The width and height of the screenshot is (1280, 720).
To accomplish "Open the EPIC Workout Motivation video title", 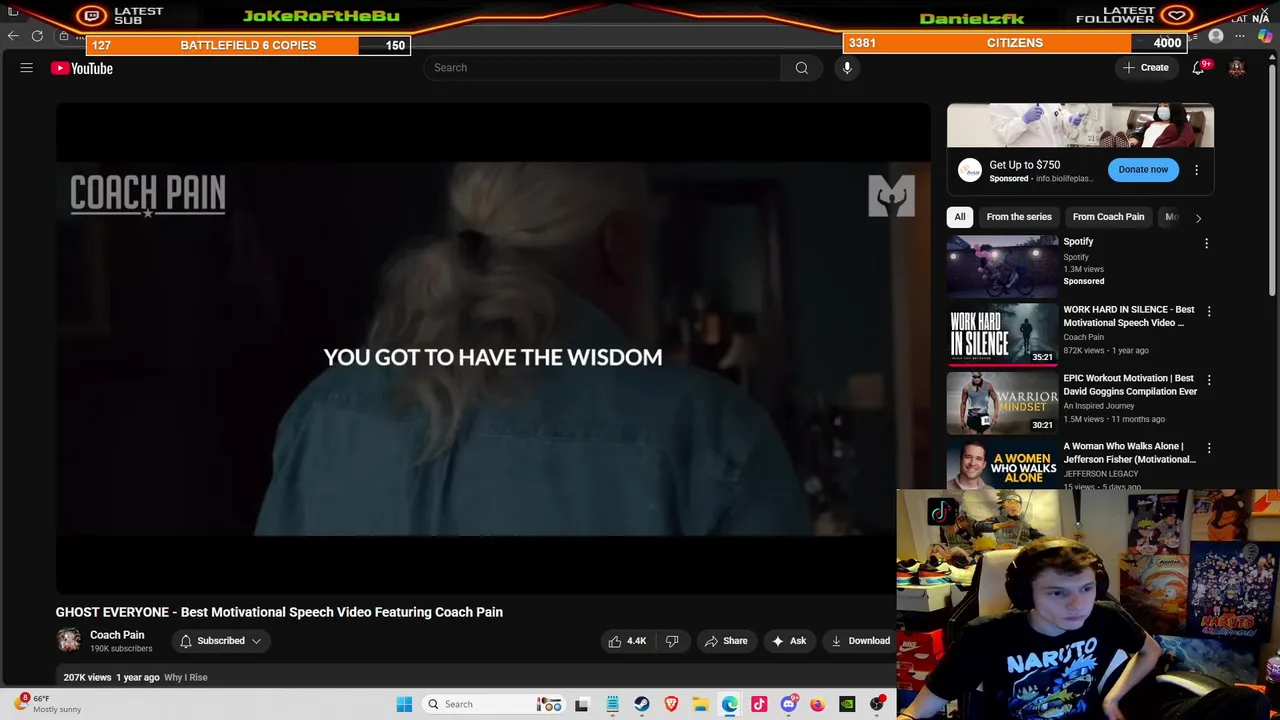I will [1129, 385].
